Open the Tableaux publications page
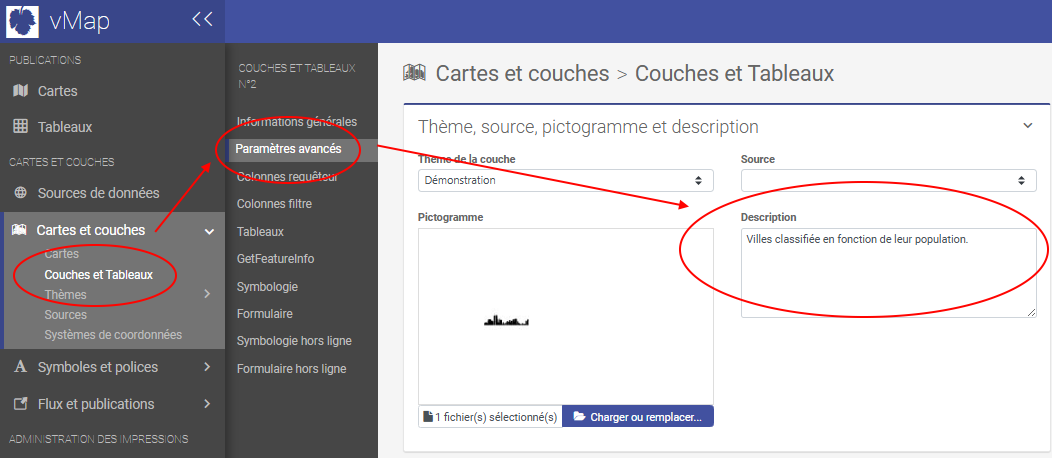This screenshot has width=1052, height=458. point(65,127)
